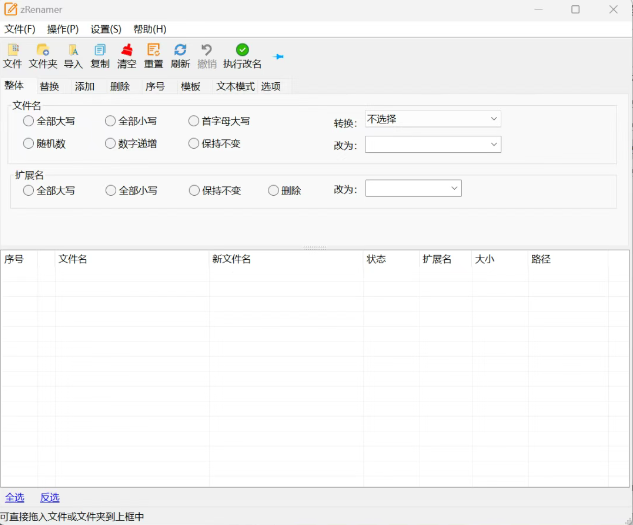The height and width of the screenshot is (525, 633).
Task: Clear the list with the 清空 icon
Action: [x=127, y=50]
